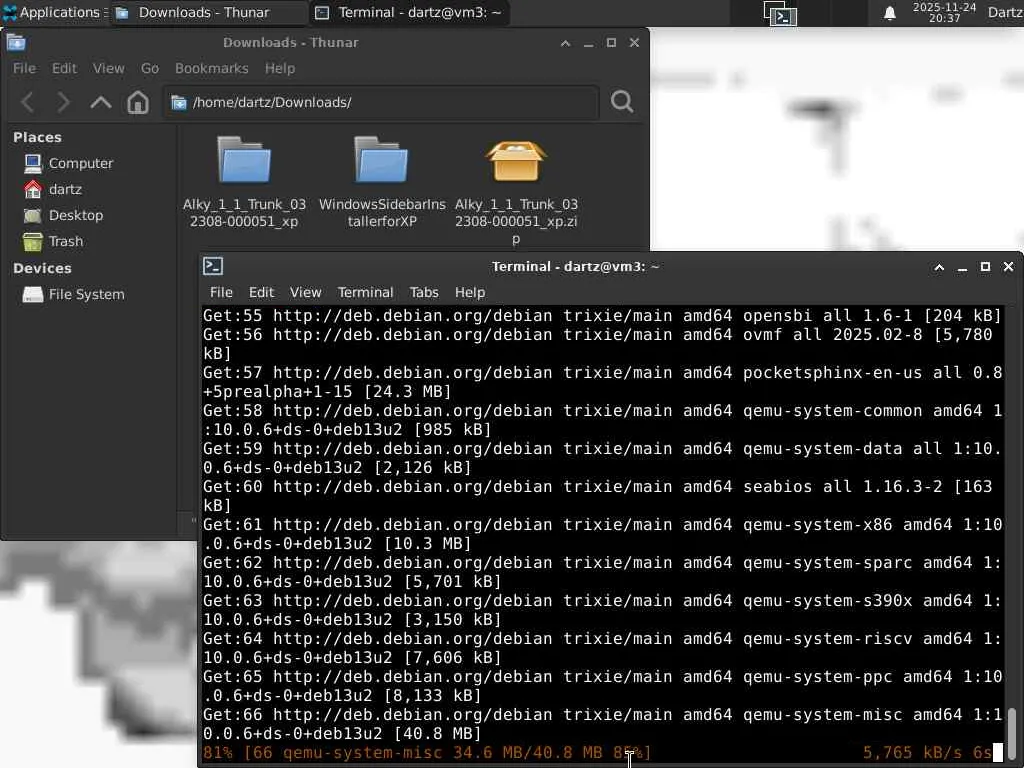Open Thunar View menu
The image size is (1024, 768).
[108, 68]
